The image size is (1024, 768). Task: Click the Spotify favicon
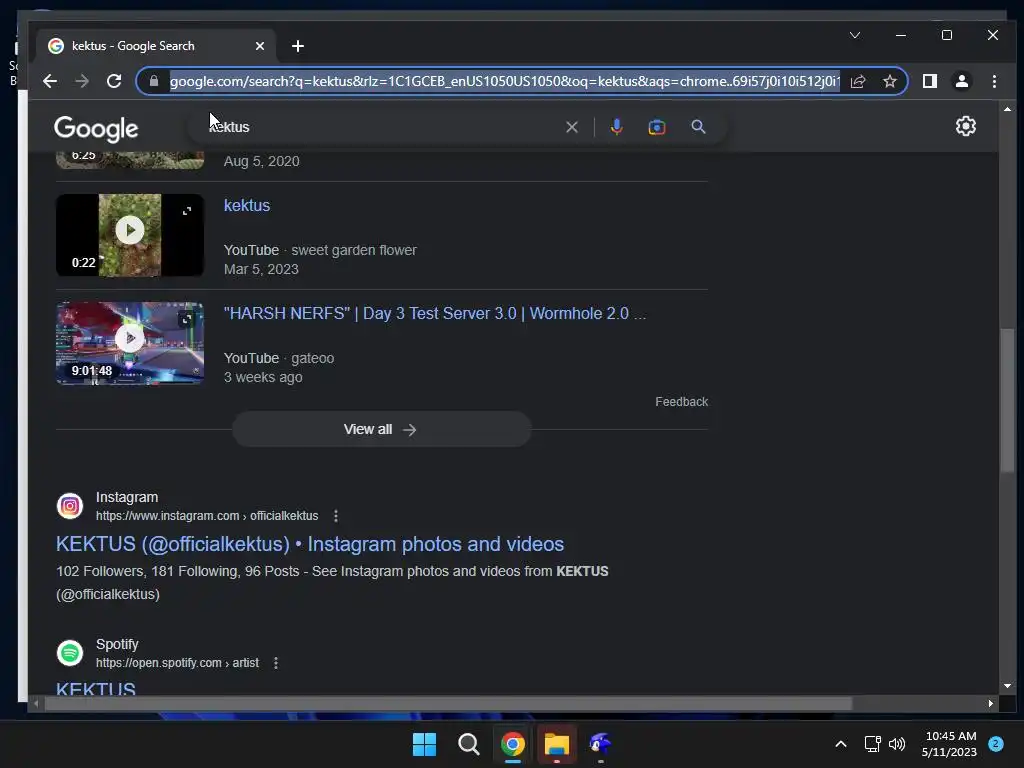70,653
